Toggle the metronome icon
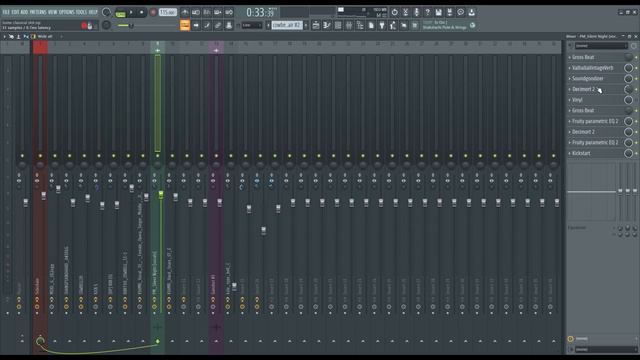The image size is (640, 360). click(185, 13)
